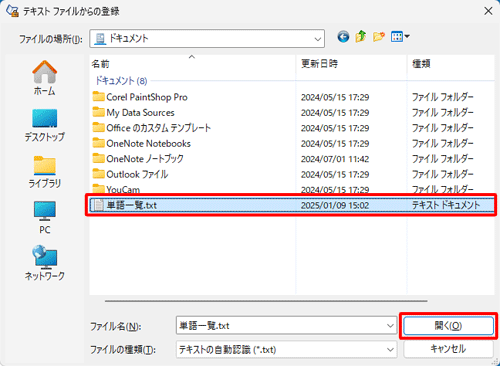Screen dimensions: 500x366
Task: Click the ファイル フォルダー type of Outlook ファイル
Action: [x=443, y=174]
